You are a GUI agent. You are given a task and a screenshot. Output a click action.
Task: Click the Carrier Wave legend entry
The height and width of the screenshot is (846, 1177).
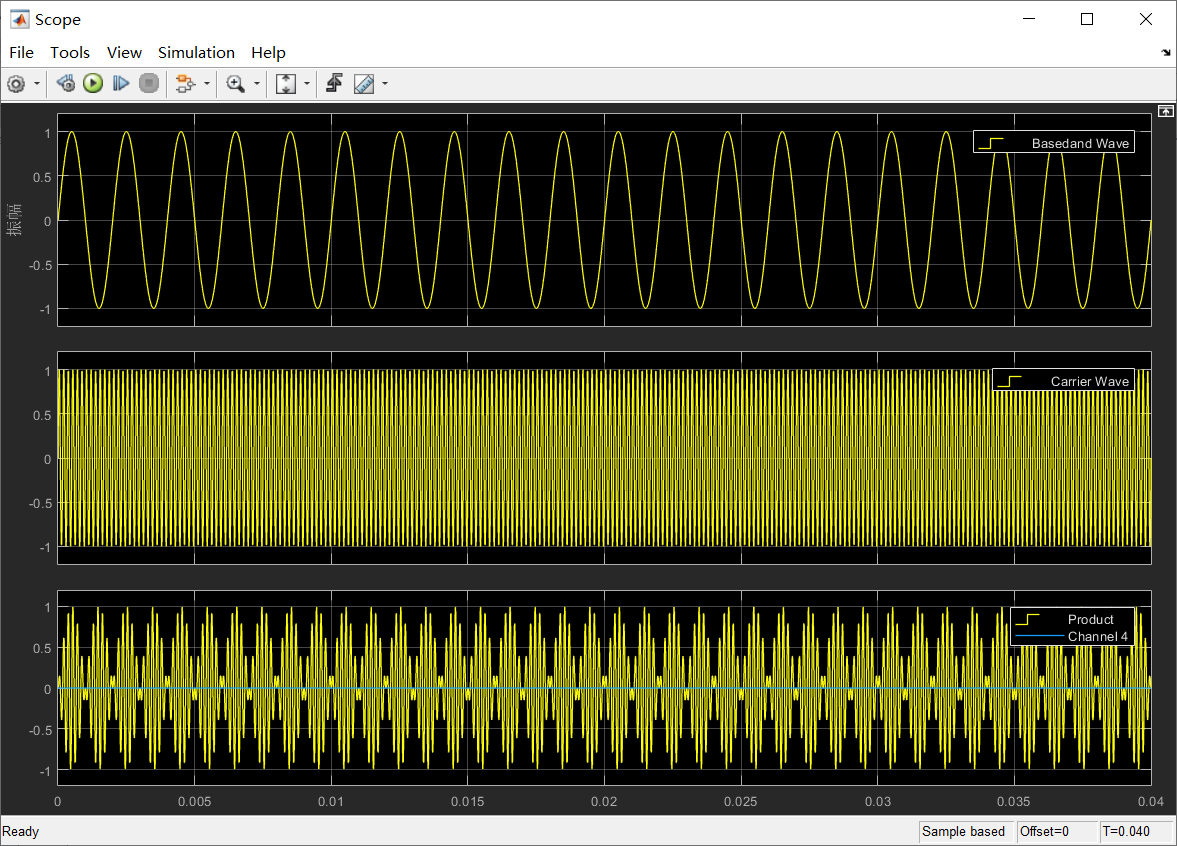pyautogui.click(x=1064, y=381)
